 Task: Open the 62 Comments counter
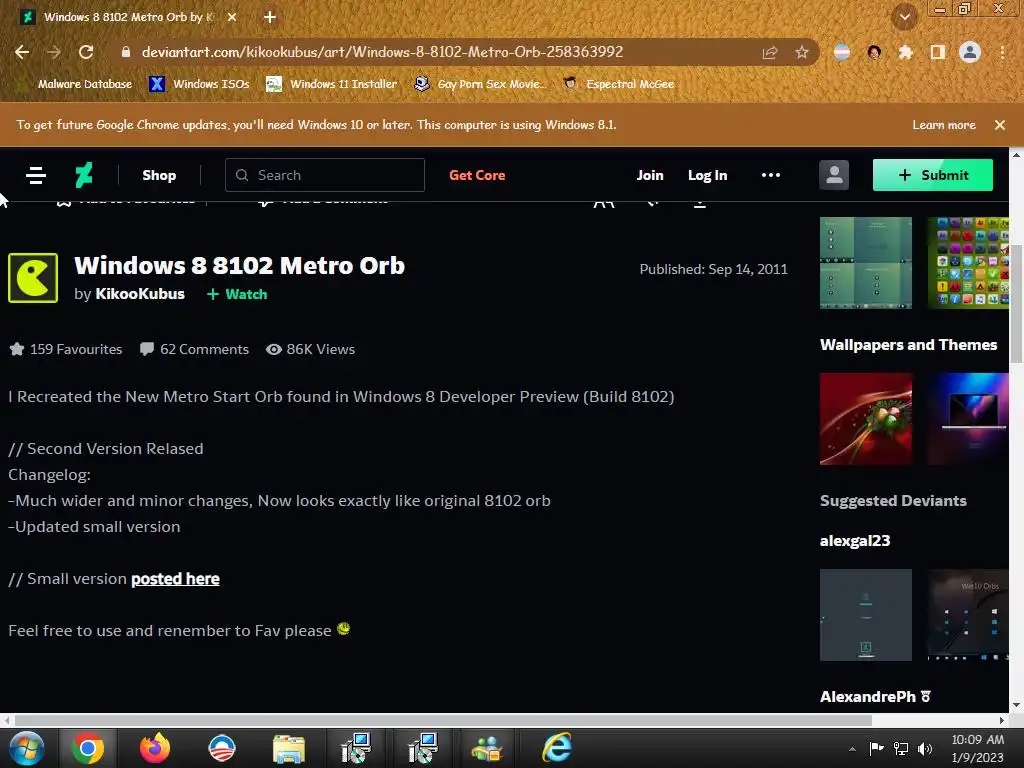(x=195, y=349)
